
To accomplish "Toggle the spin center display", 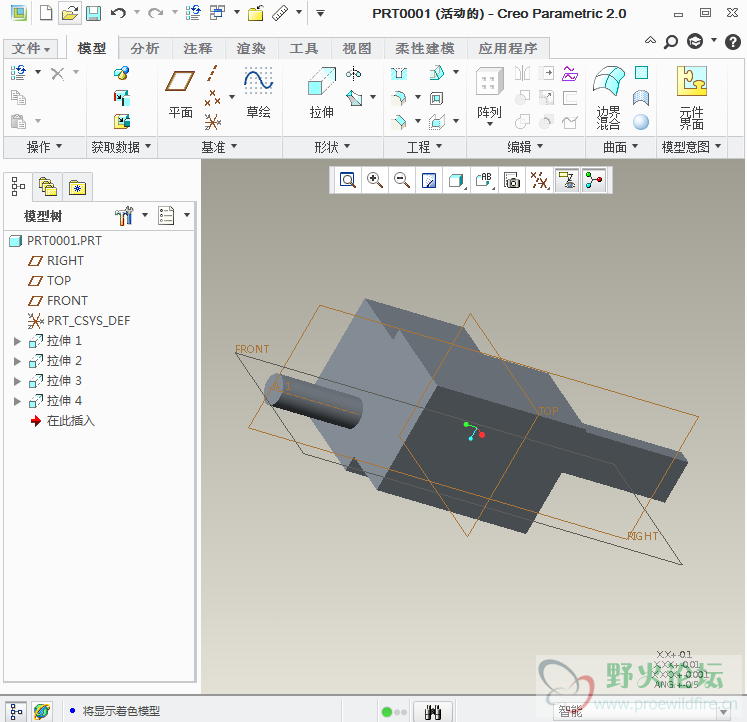I will (x=594, y=180).
